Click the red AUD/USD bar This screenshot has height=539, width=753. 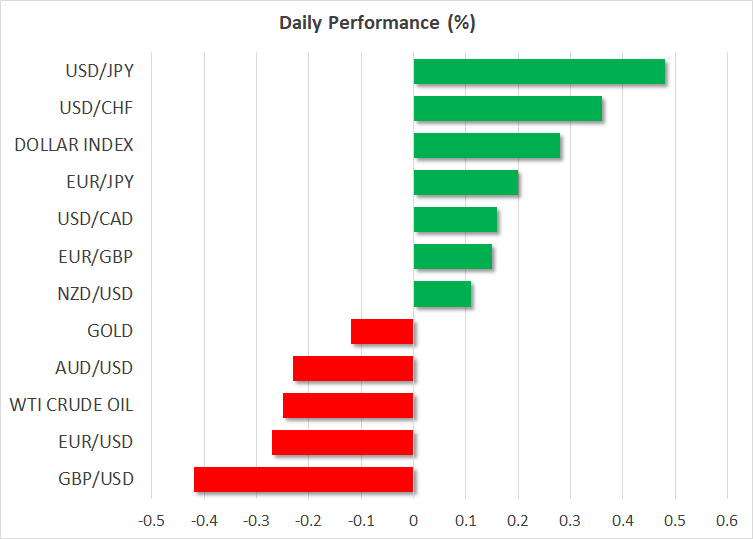353,368
